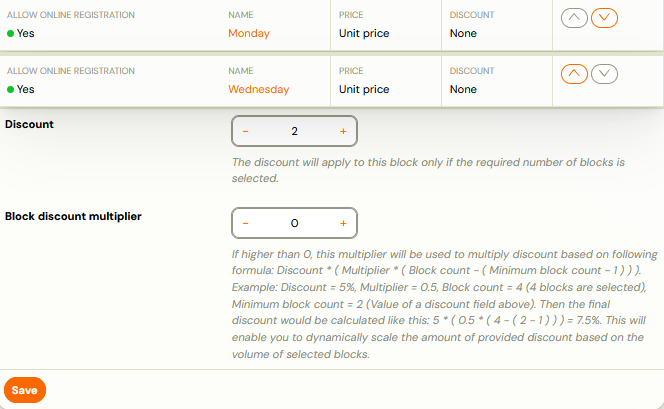664x409 pixels.
Task: Focus the Discount number field
Action: [x=294, y=132]
